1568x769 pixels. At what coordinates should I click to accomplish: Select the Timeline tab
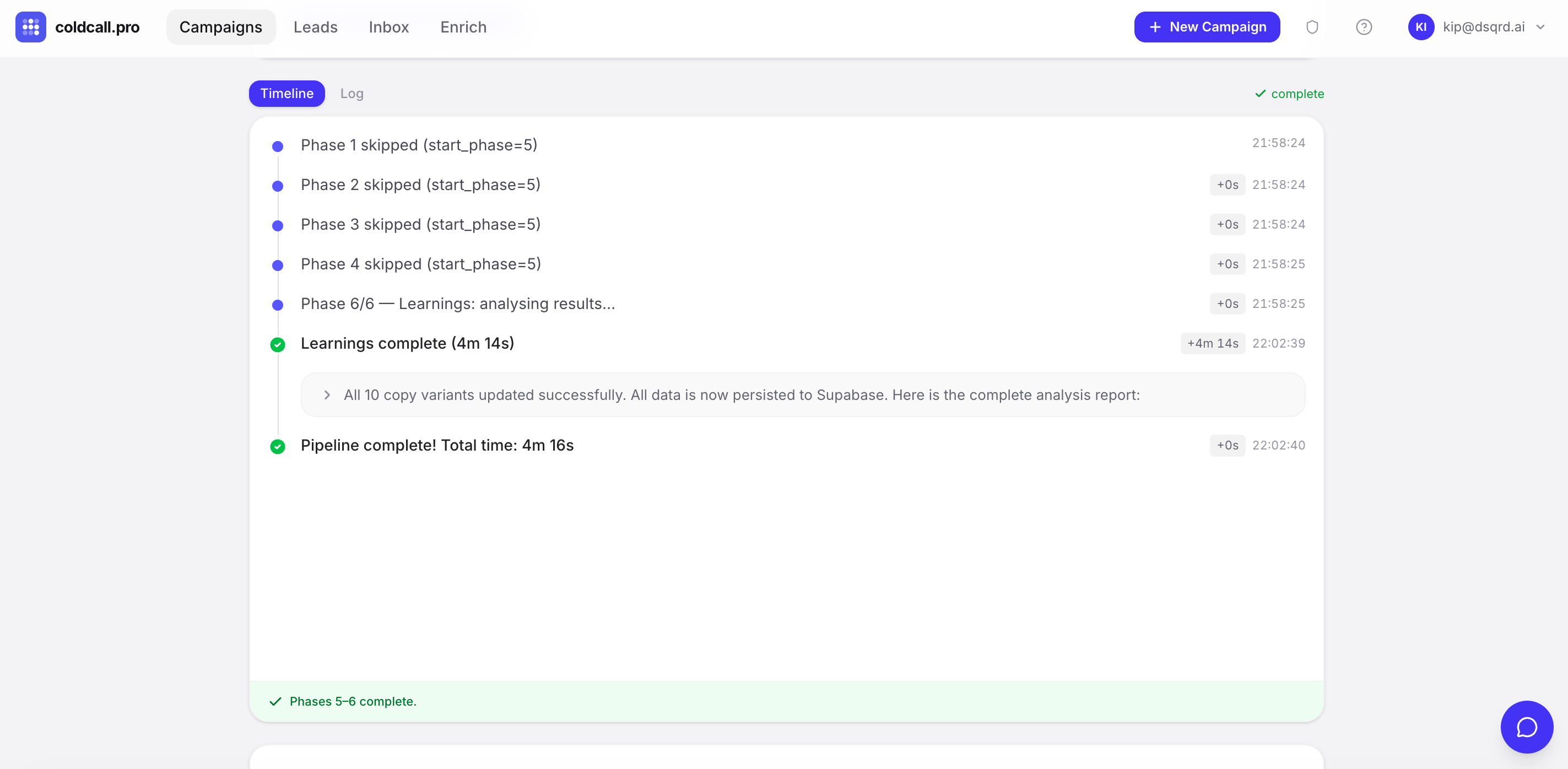[286, 94]
